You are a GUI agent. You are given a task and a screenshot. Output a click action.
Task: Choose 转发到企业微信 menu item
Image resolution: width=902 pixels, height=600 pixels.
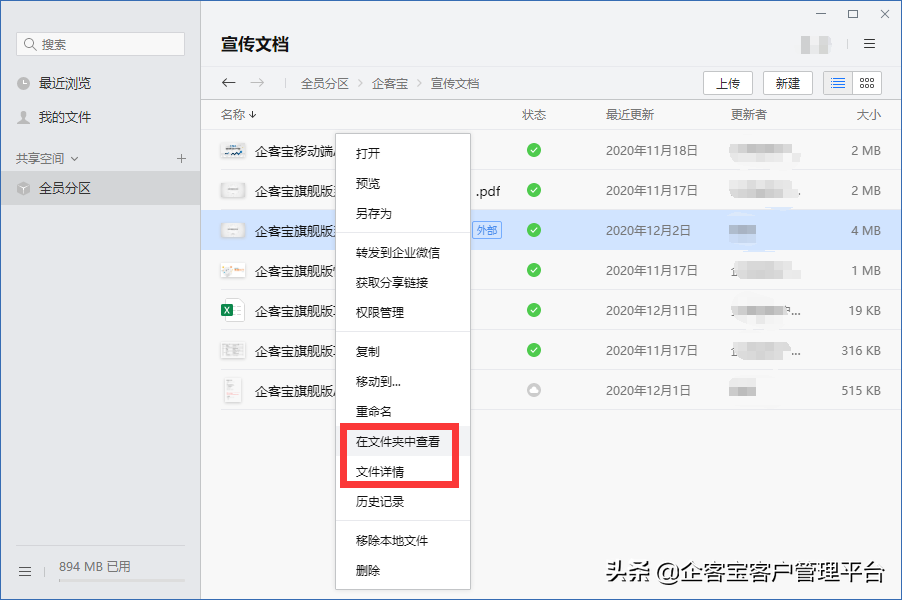(403, 253)
